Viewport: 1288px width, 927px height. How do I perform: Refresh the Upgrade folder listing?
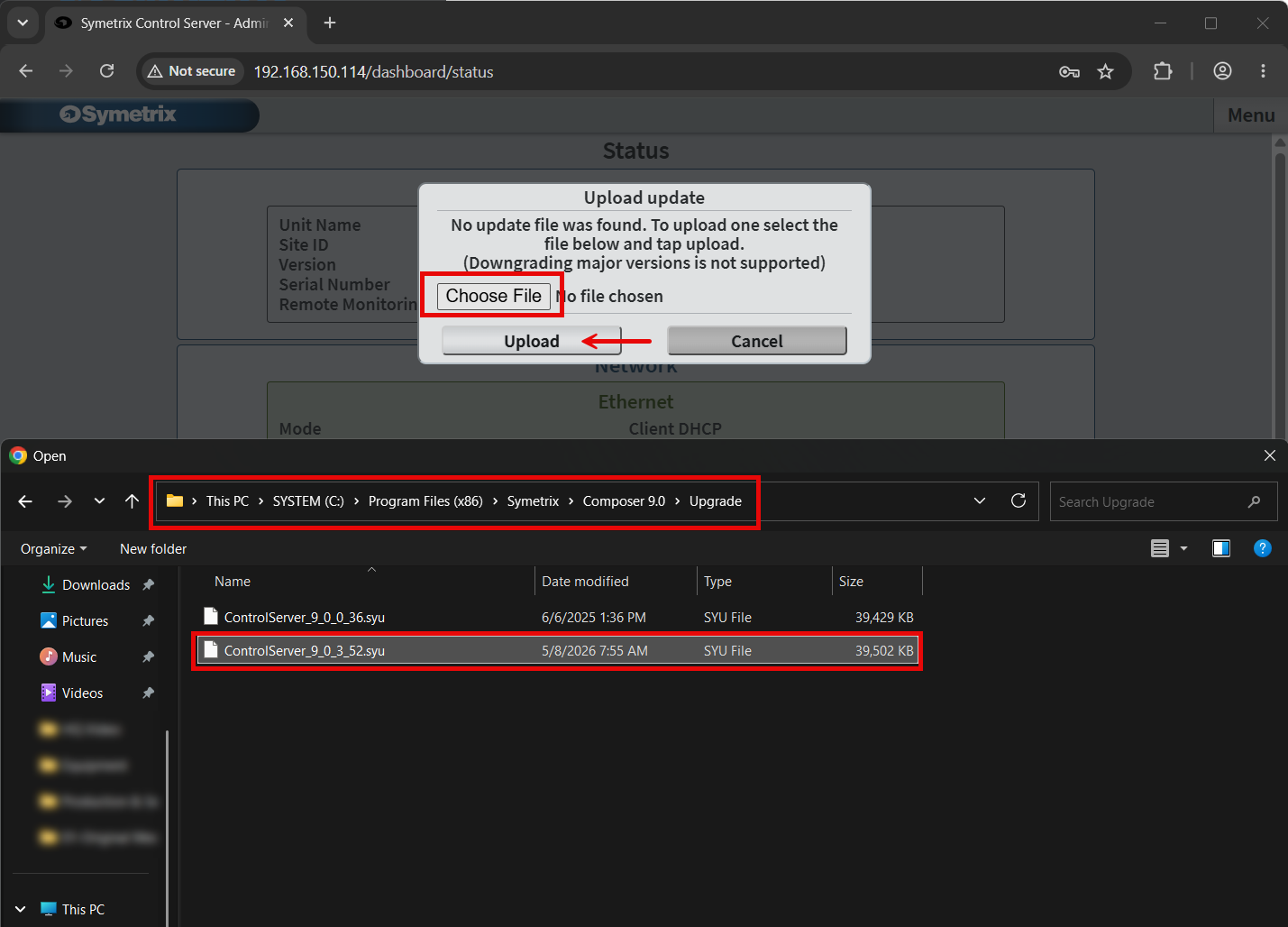click(1019, 500)
